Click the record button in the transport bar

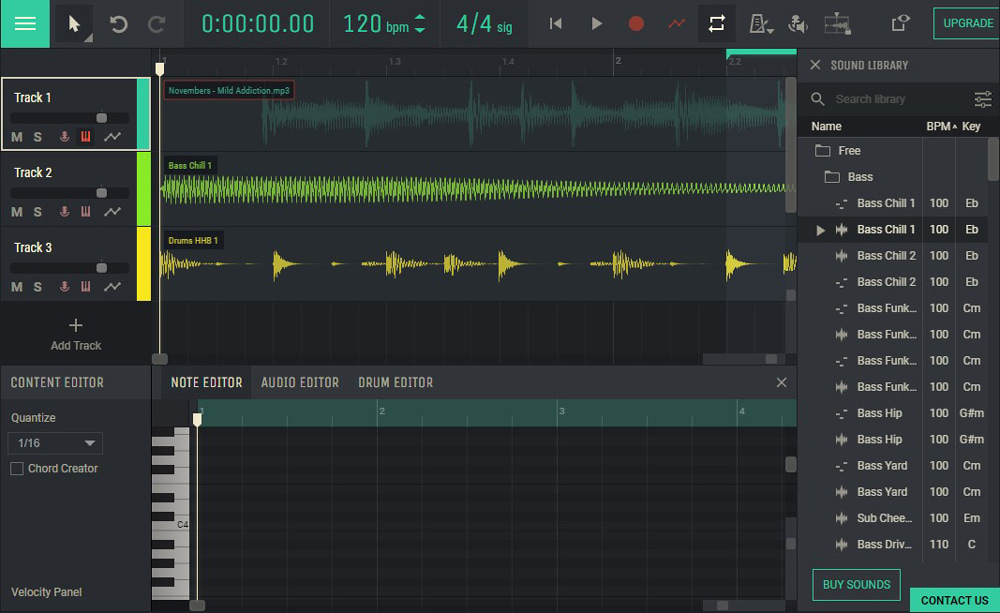pyautogui.click(x=636, y=23)
